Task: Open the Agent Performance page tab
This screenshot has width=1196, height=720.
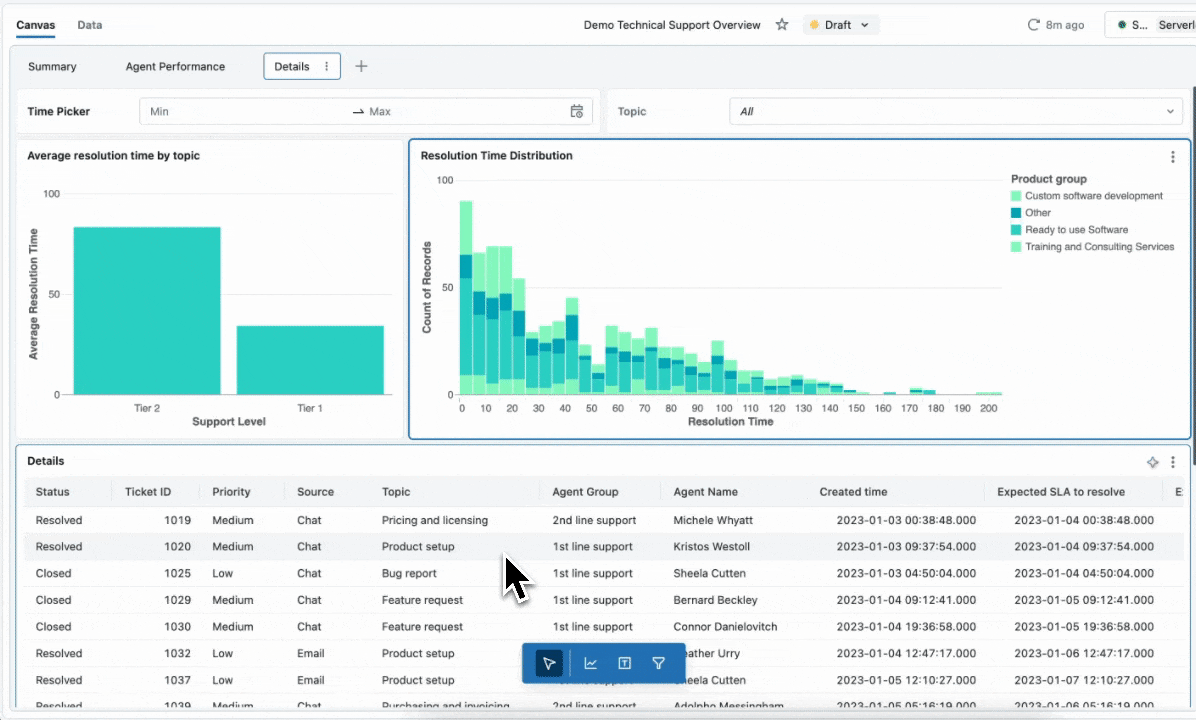Action: click(175, 67)
